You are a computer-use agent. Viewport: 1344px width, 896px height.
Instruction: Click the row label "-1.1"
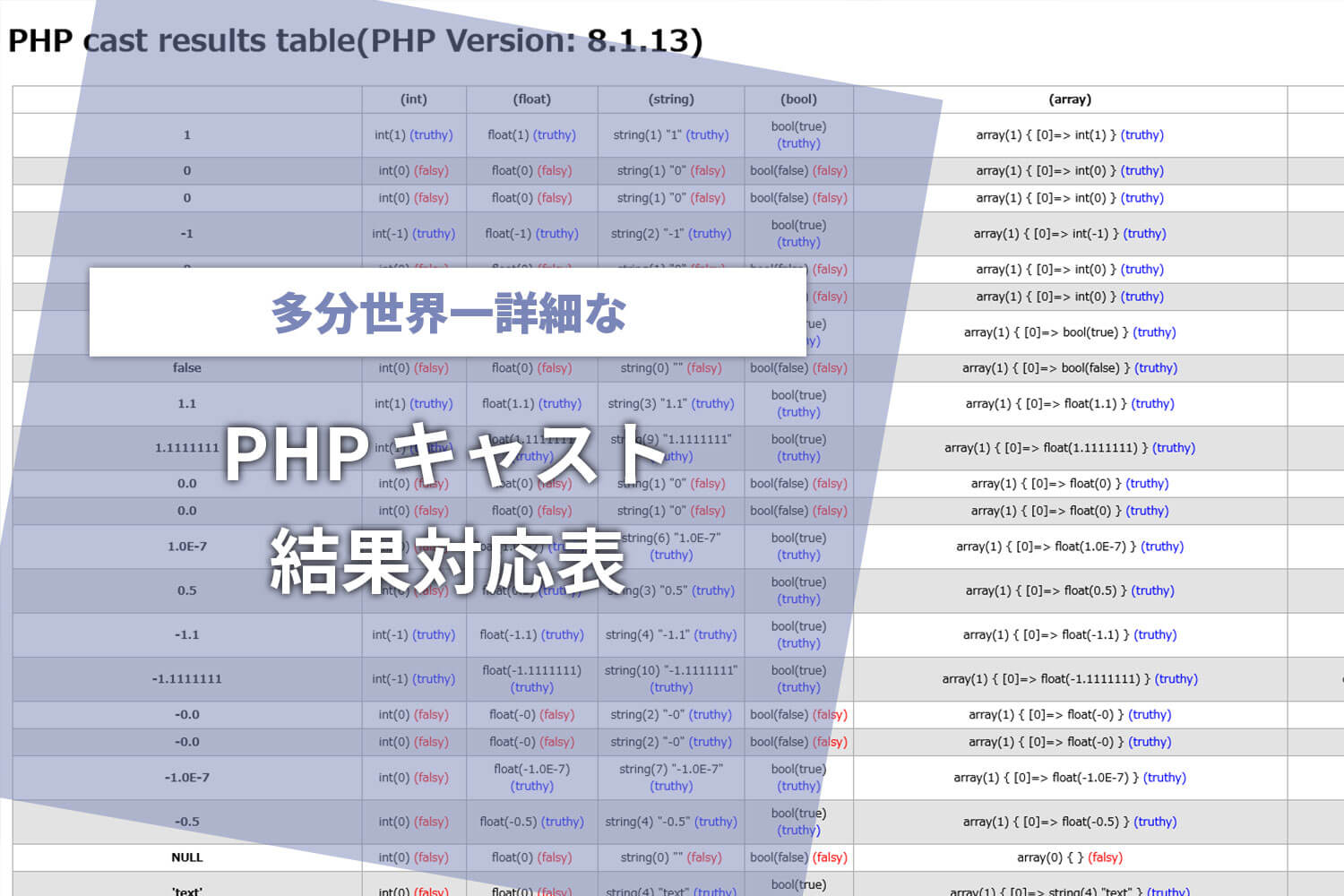(187, 635)
